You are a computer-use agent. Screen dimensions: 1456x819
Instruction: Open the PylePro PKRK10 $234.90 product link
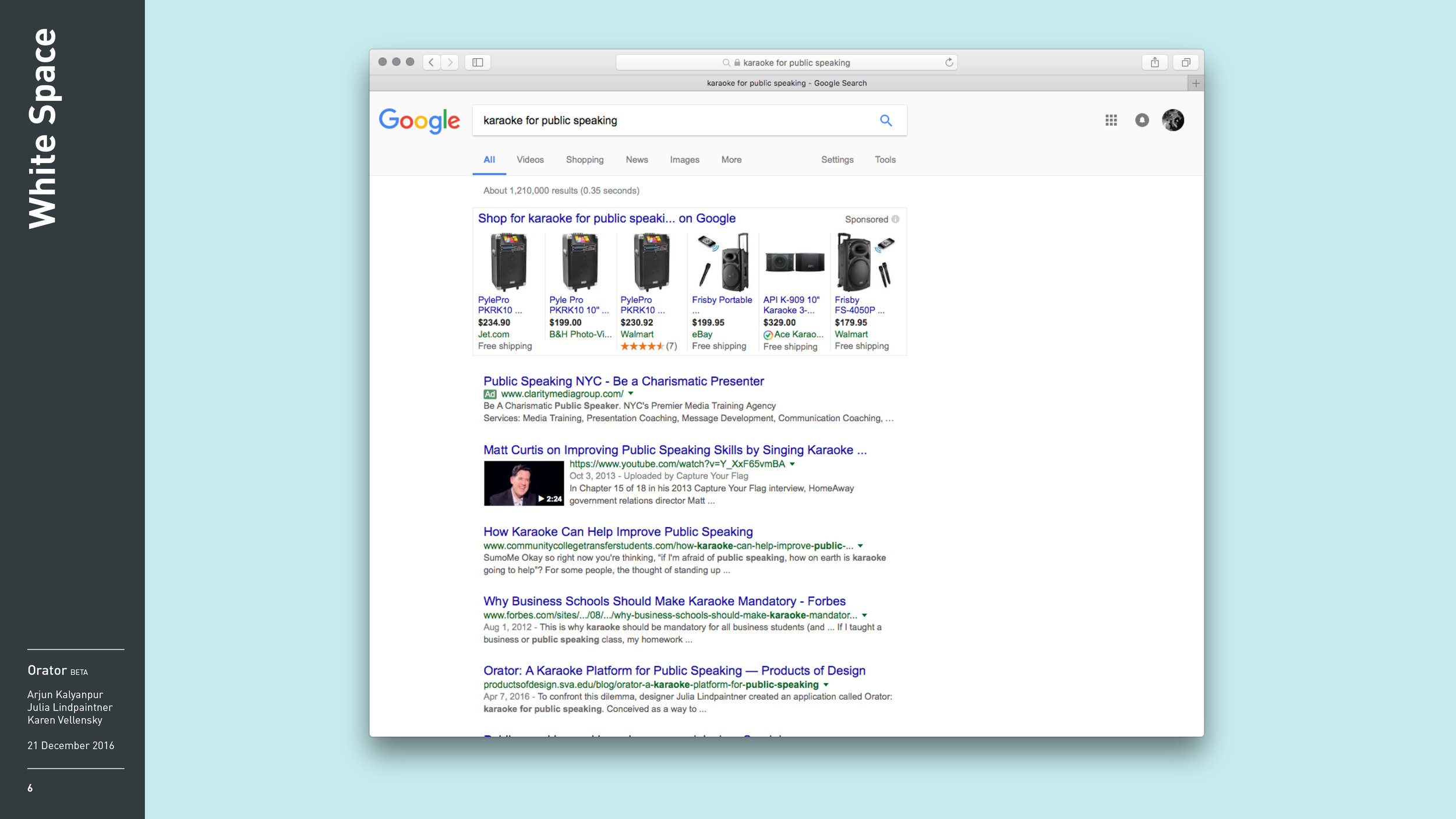(500, 305)
